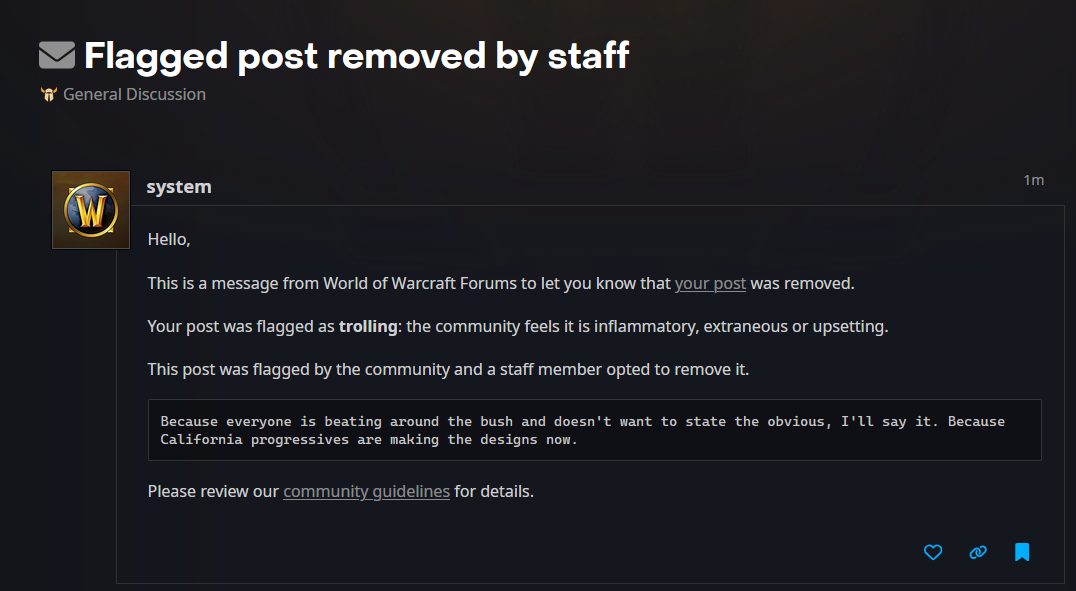Click the envelope icon beside the title
This screenshot has height=591, width=1076.
coord(57,55)
